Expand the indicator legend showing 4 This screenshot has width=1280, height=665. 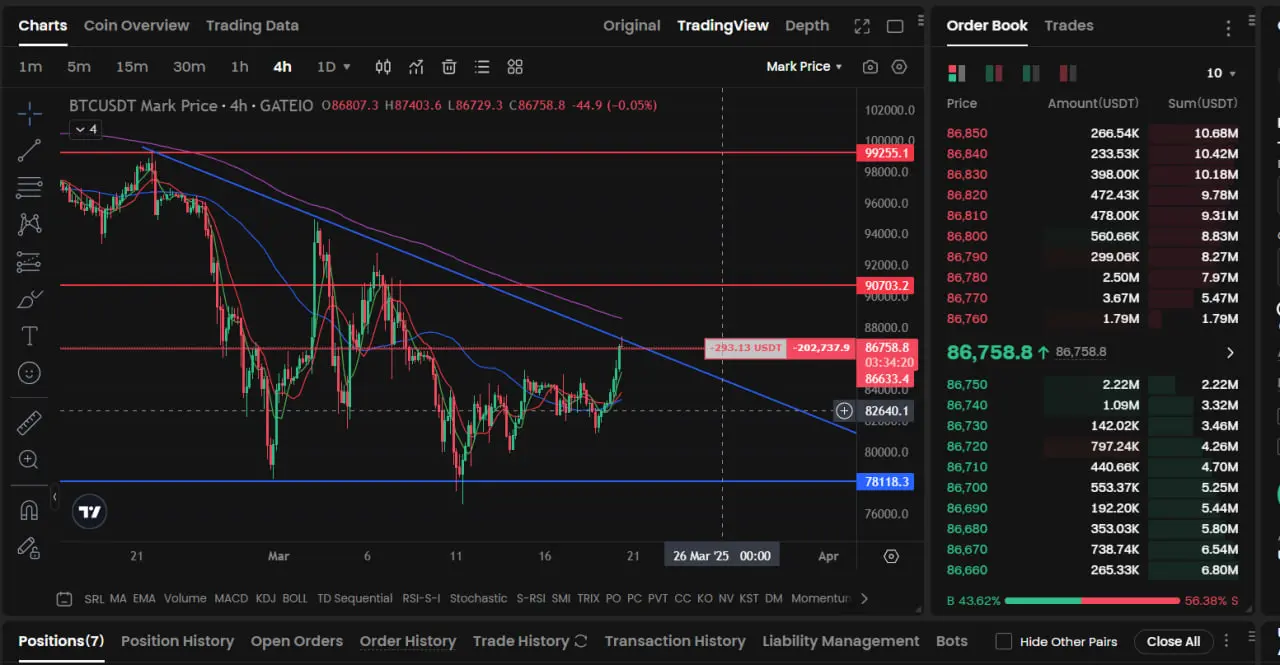click(84, 129)
